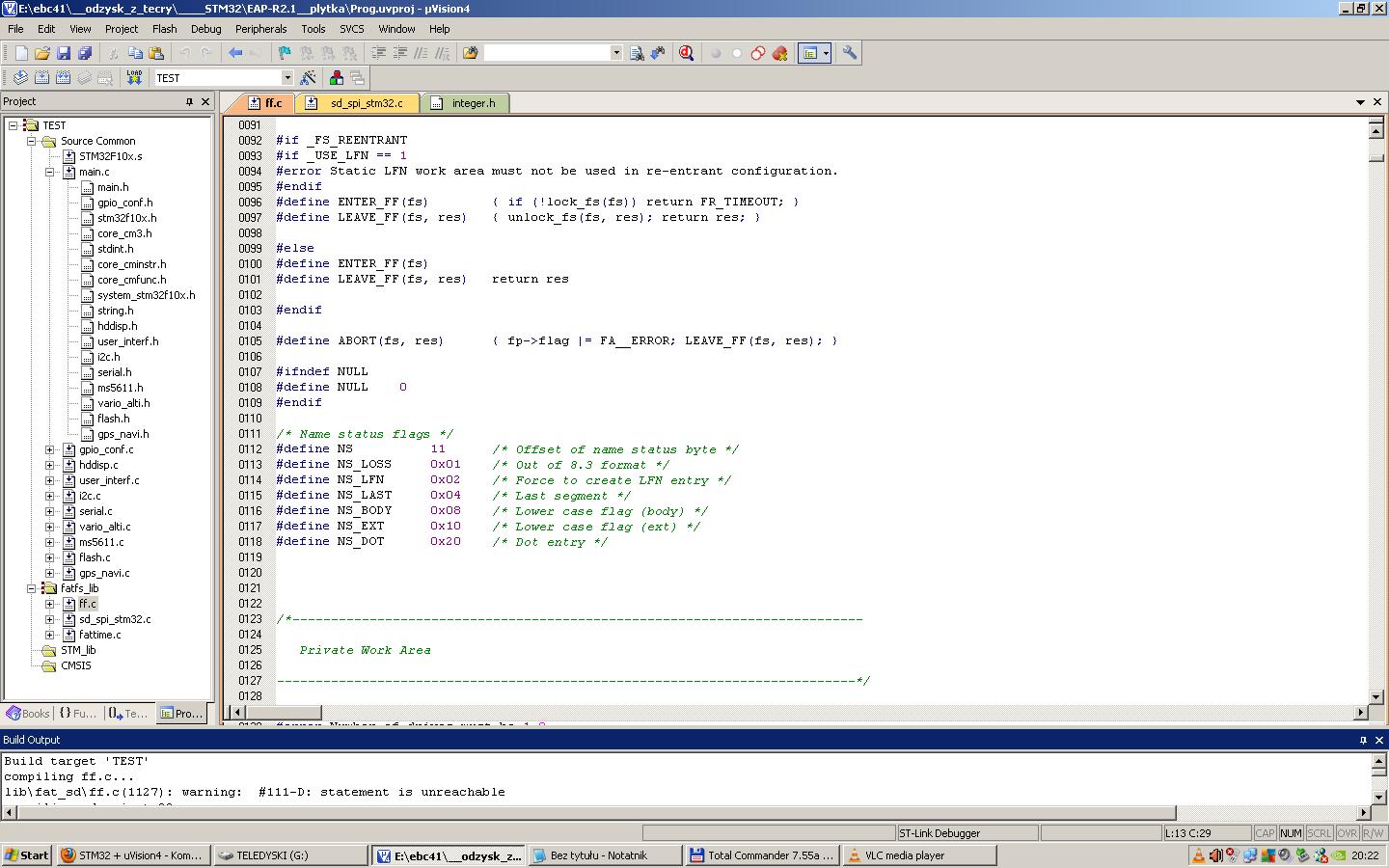The width and height of the screenshot is (1389, 868).
Task: Open the editor tabs list arrow
Action: (x=1360, y=102)
